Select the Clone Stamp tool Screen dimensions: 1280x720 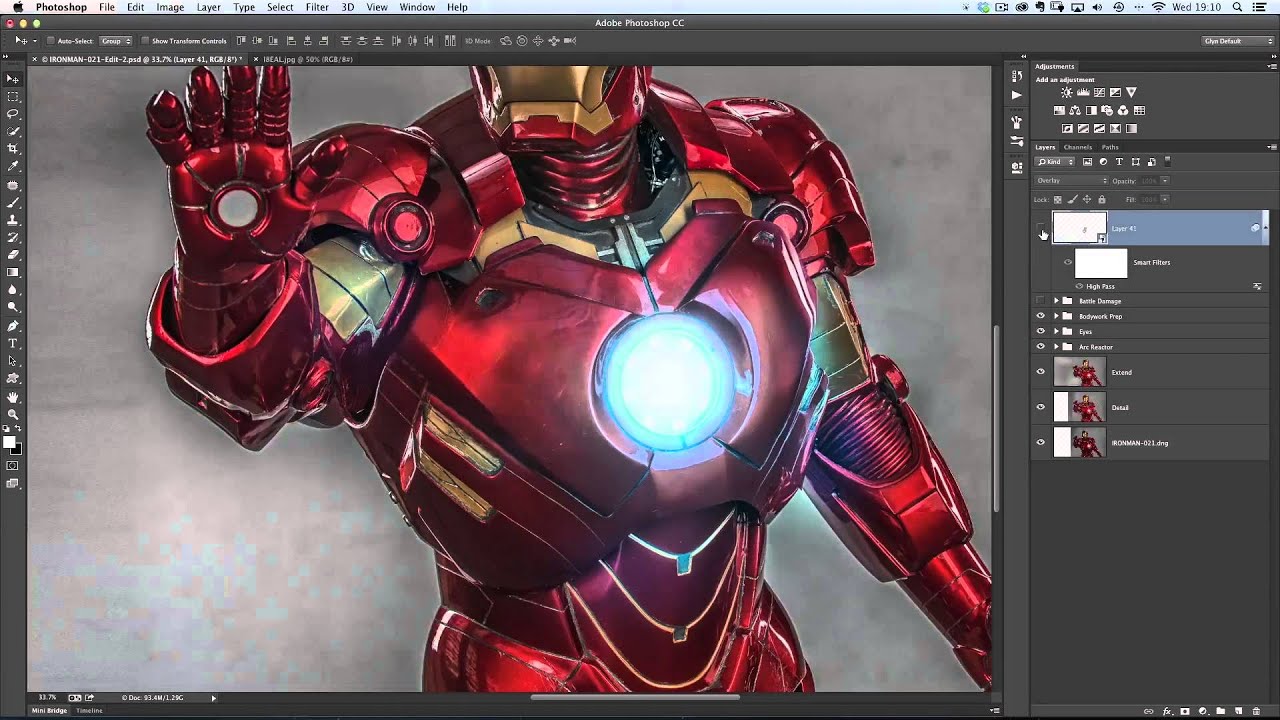[x=13, y=220]
